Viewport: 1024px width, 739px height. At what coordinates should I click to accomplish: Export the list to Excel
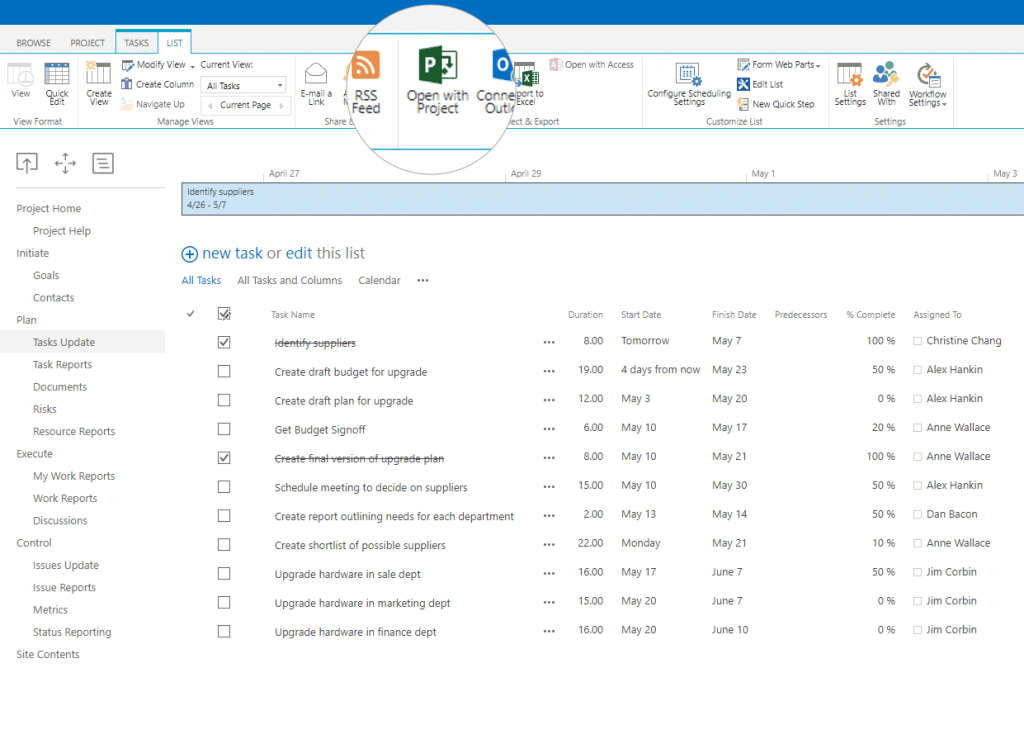click(x=524, y=78)
